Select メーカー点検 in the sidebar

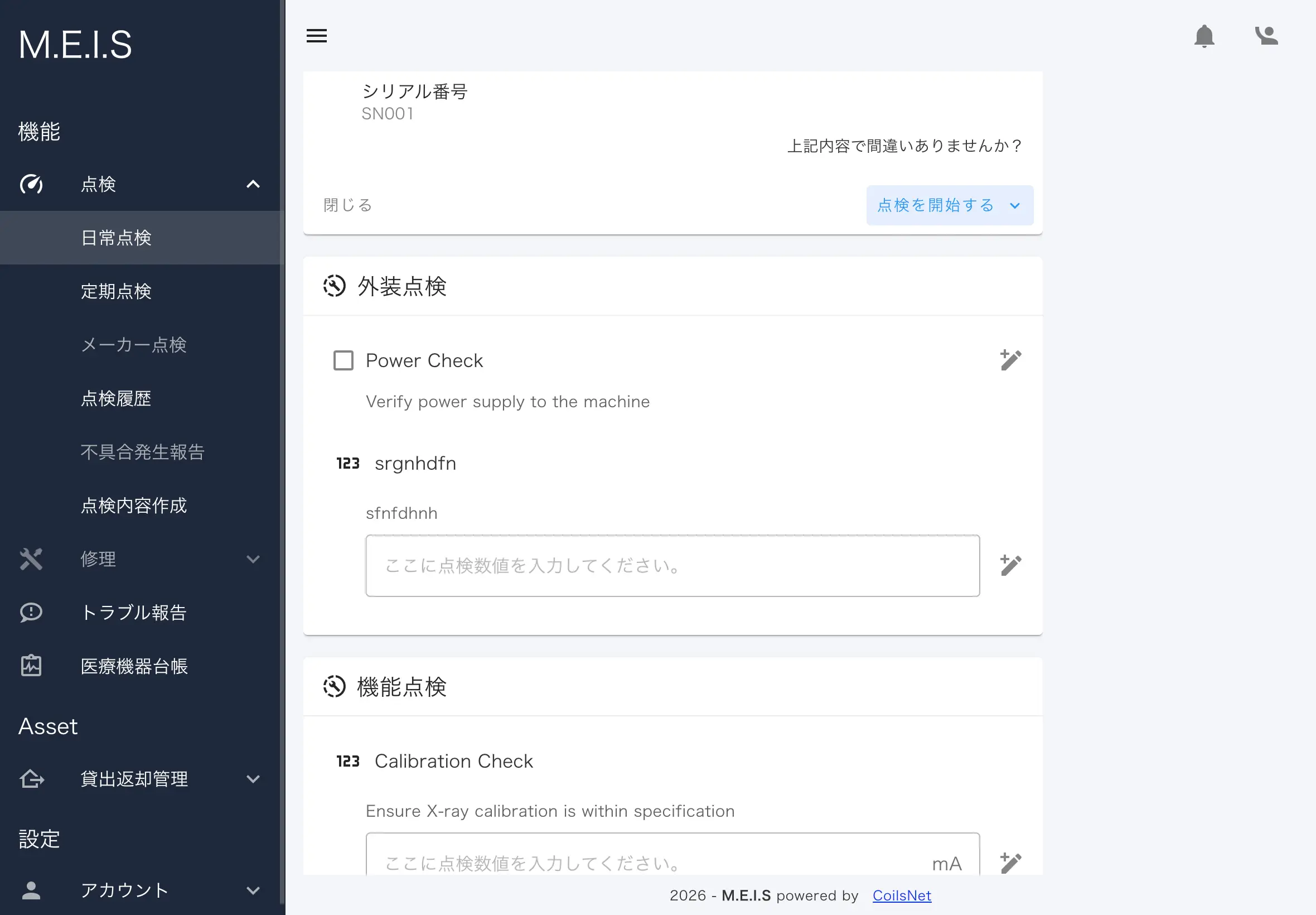tap(142, 345)
